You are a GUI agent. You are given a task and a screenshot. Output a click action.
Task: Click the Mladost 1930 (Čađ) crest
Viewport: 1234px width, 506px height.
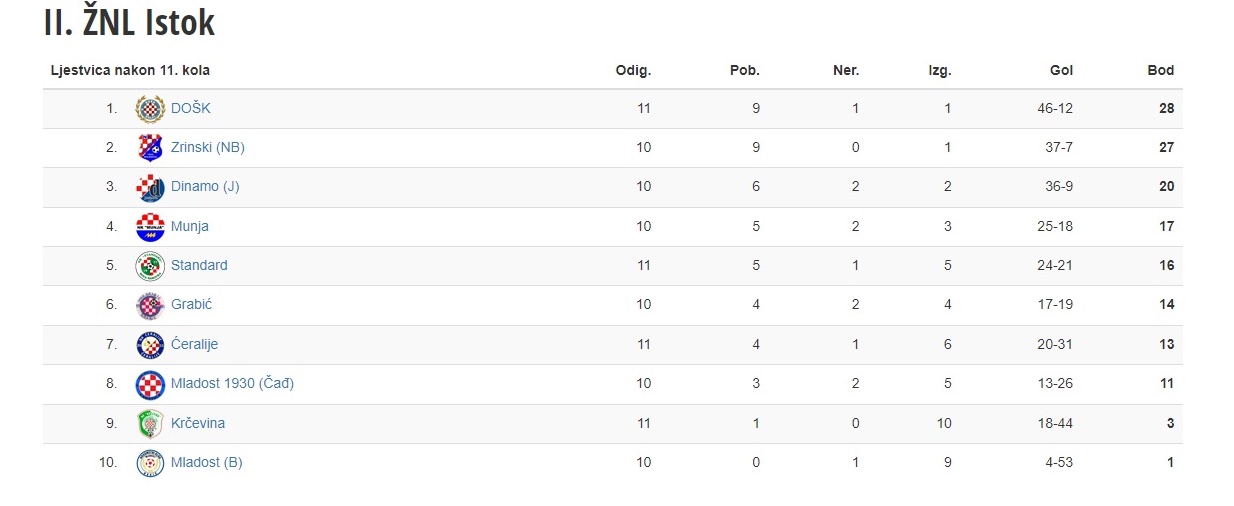click(x=150, y=384)
